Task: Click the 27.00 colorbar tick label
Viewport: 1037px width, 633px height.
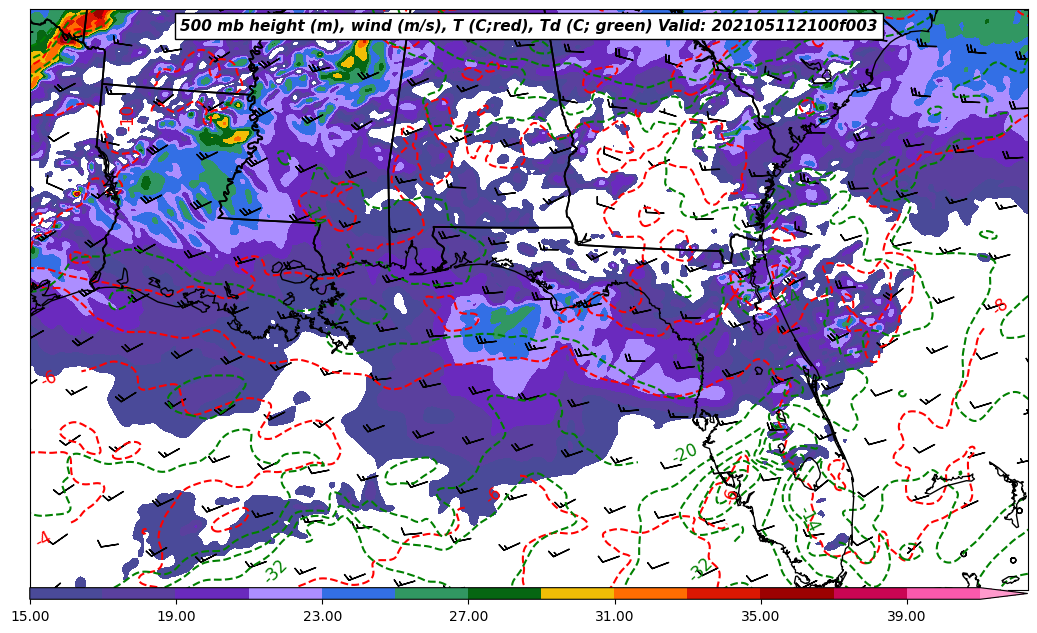Action: point(468,616)
